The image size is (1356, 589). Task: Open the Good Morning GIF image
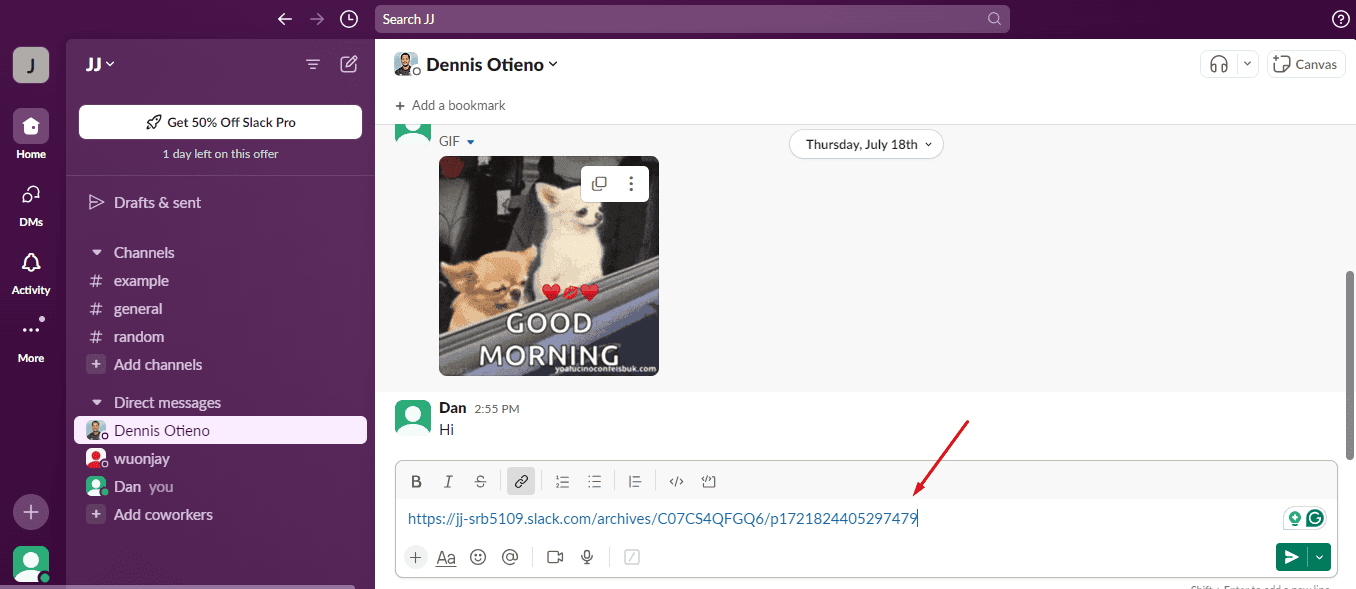pos(549,266)
